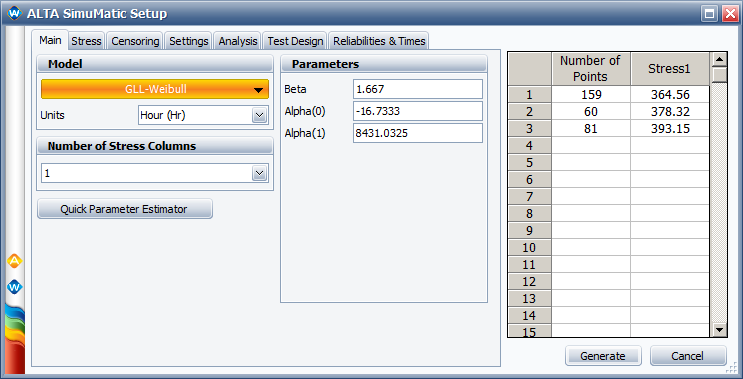The width and height of the screenshot is (743, 379).
Task: Click the table's top-left corner select-all cell
Action: point(529,69)
